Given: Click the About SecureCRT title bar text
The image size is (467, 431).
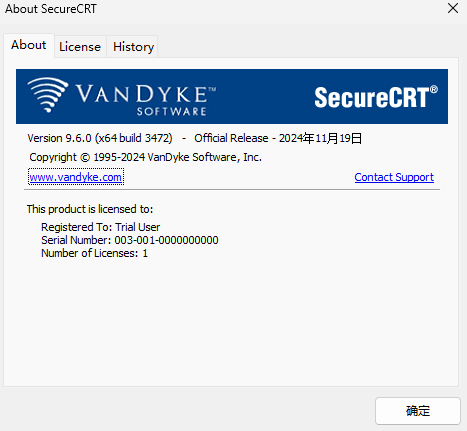Looking at the screenshot, I should click(x=51, y=9).
